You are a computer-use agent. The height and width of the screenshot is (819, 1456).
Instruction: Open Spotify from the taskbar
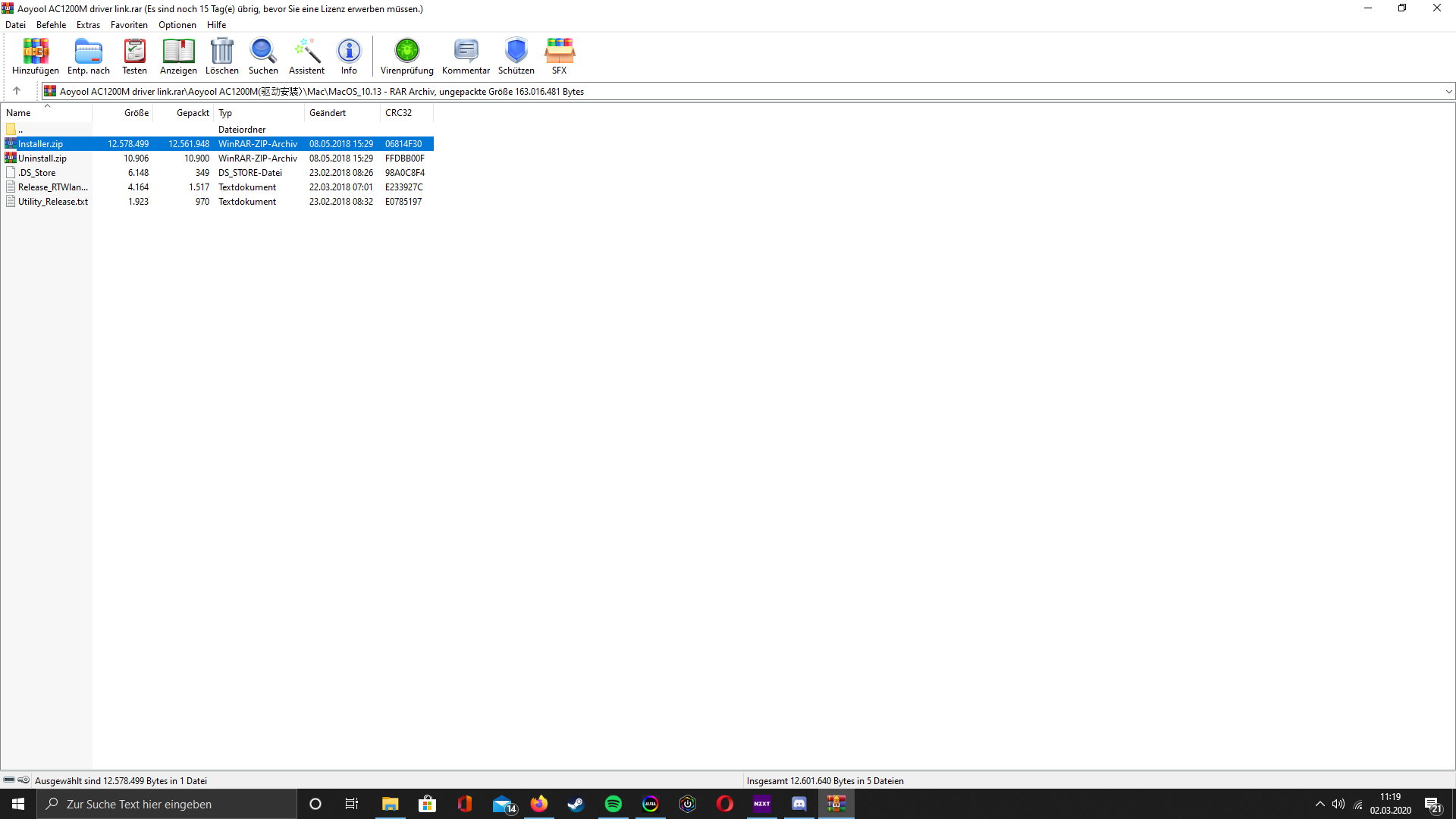coord(613,804)
